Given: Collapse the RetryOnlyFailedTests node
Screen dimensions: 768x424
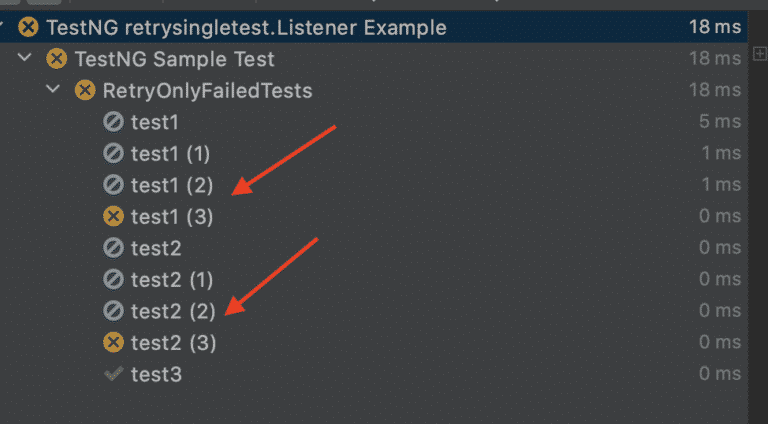Looking at the screenshot, I should pos(53,89).
